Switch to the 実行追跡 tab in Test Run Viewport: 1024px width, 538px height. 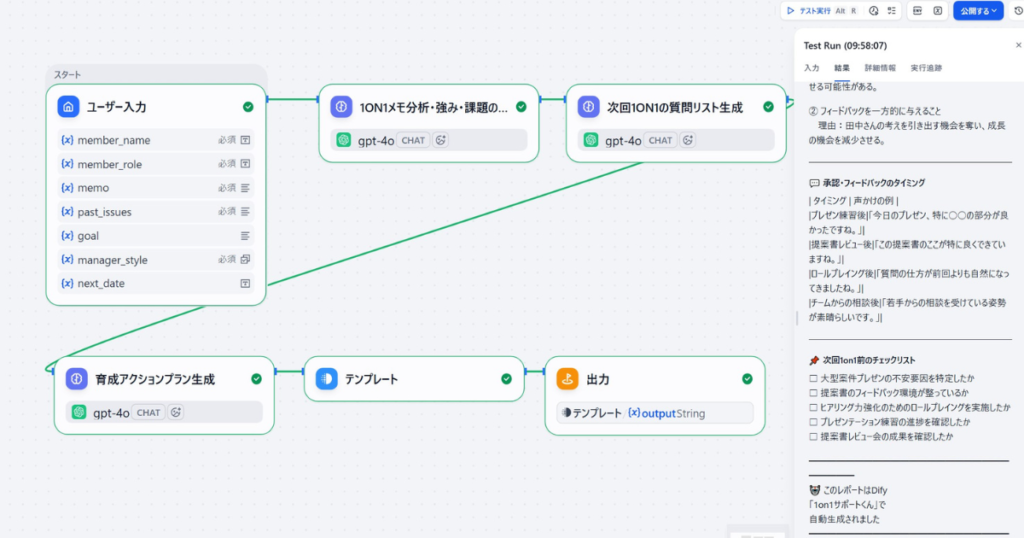(926, 68)
